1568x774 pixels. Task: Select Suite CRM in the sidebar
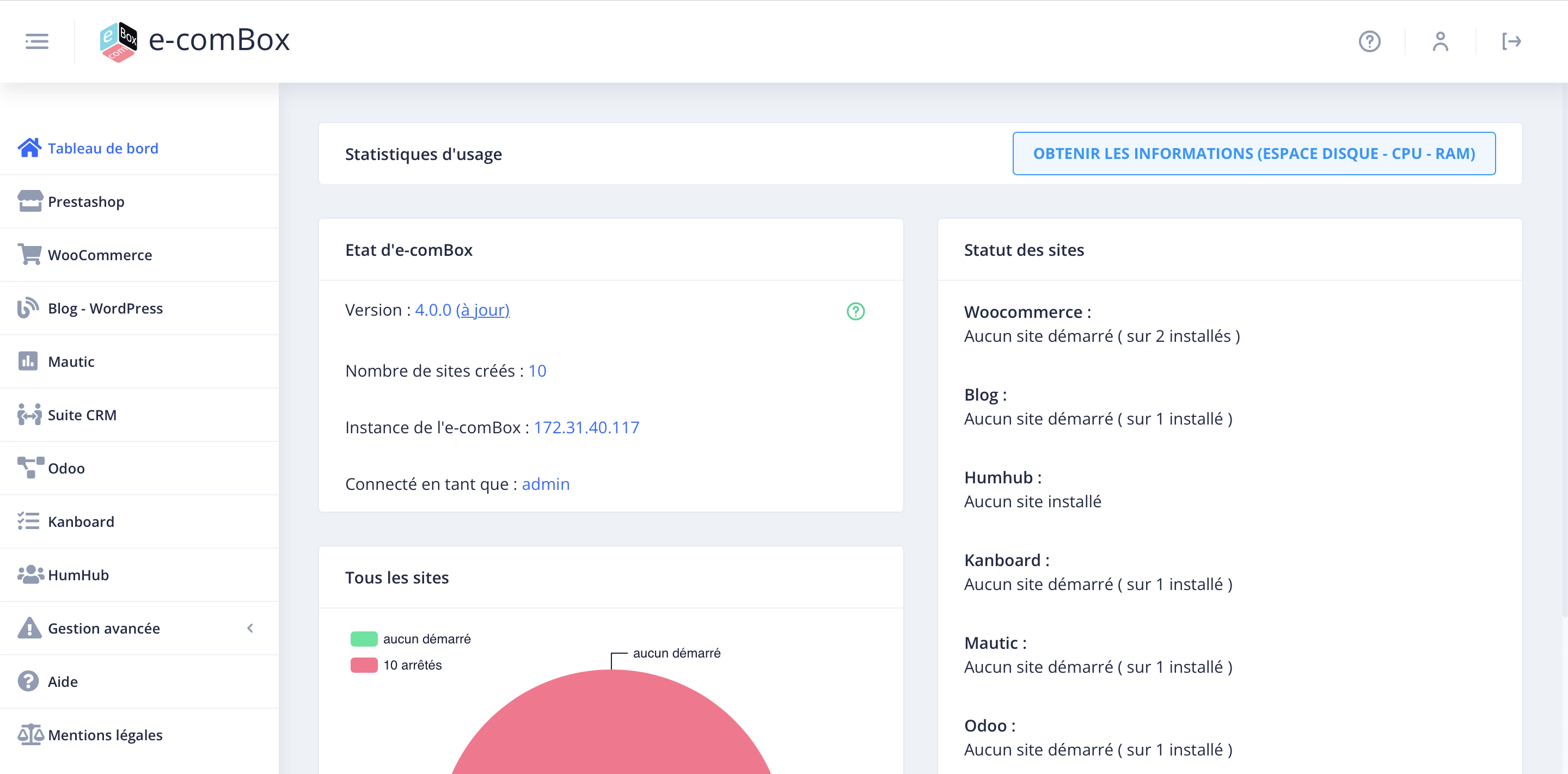tap(82, 415)
